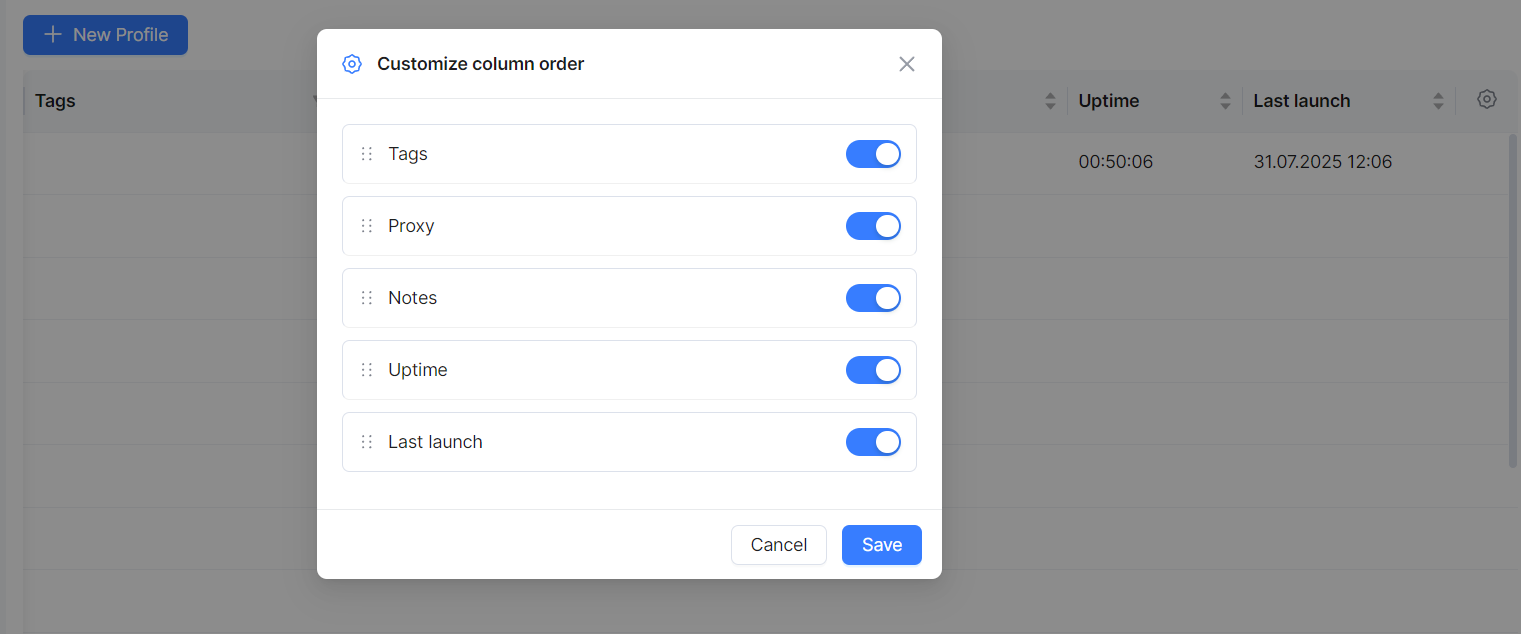Click the Tags row drag handle

367,154
